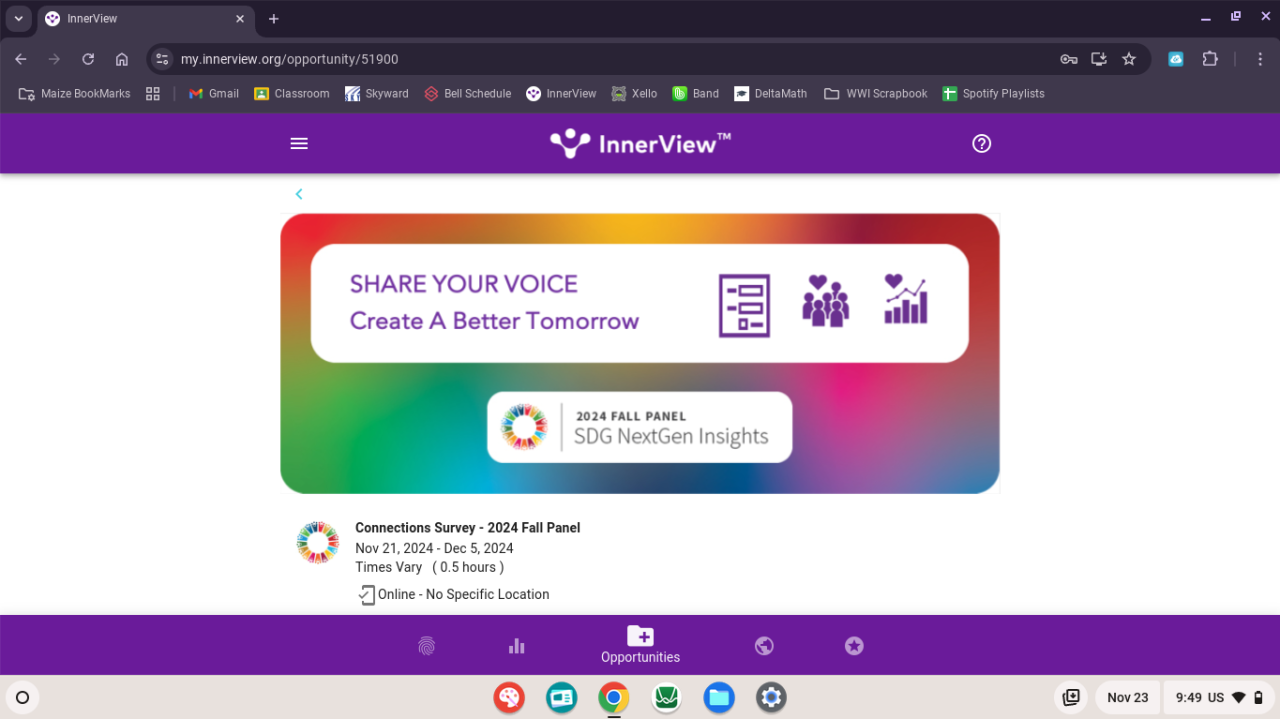The height and width of the screenshot is (719, 1280).
Task: Open the Skyward bookmark
Action: click(x=377, y=93)
